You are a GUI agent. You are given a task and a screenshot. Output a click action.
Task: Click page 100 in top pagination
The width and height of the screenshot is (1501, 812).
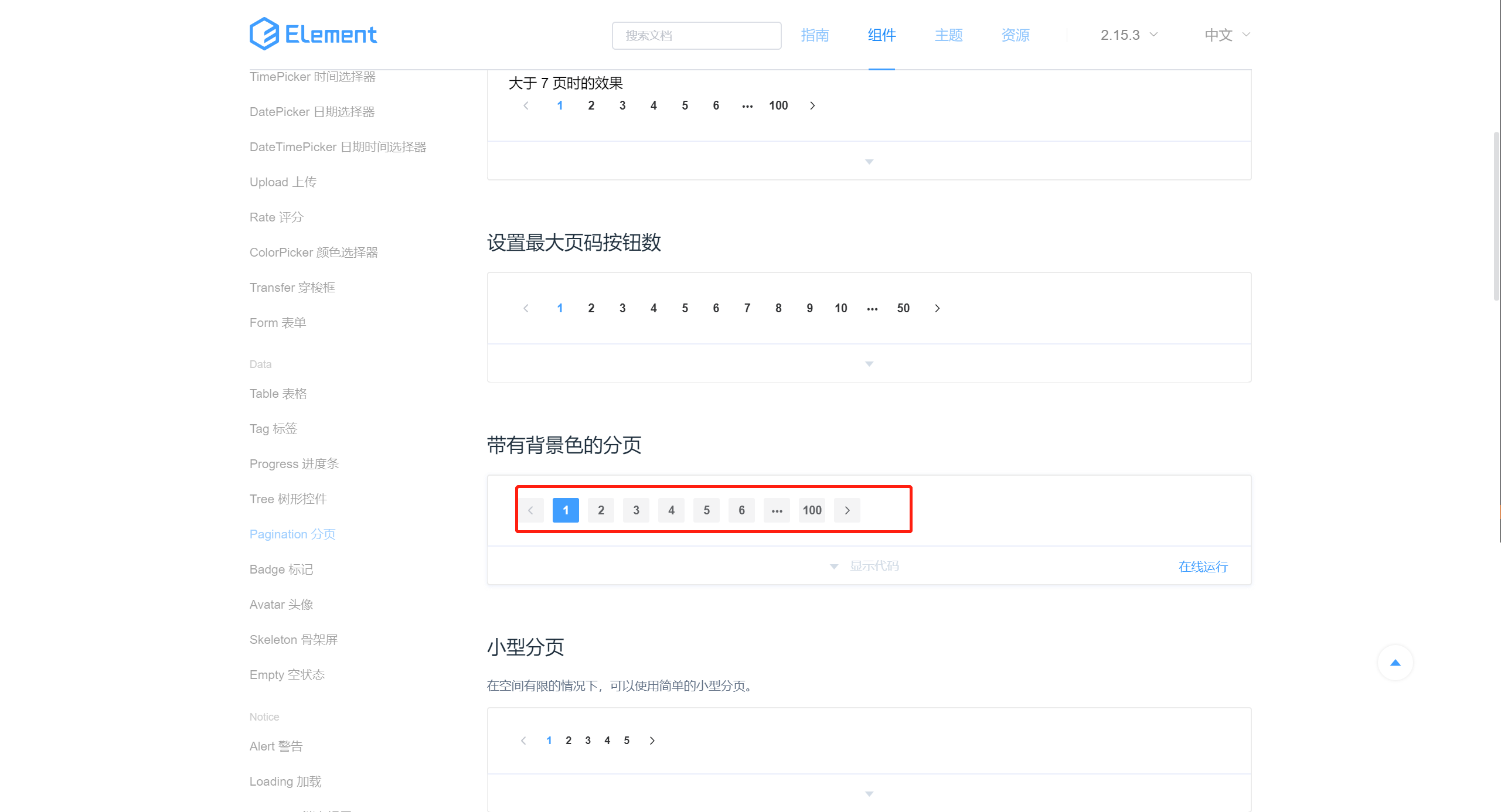pos(778,105)
